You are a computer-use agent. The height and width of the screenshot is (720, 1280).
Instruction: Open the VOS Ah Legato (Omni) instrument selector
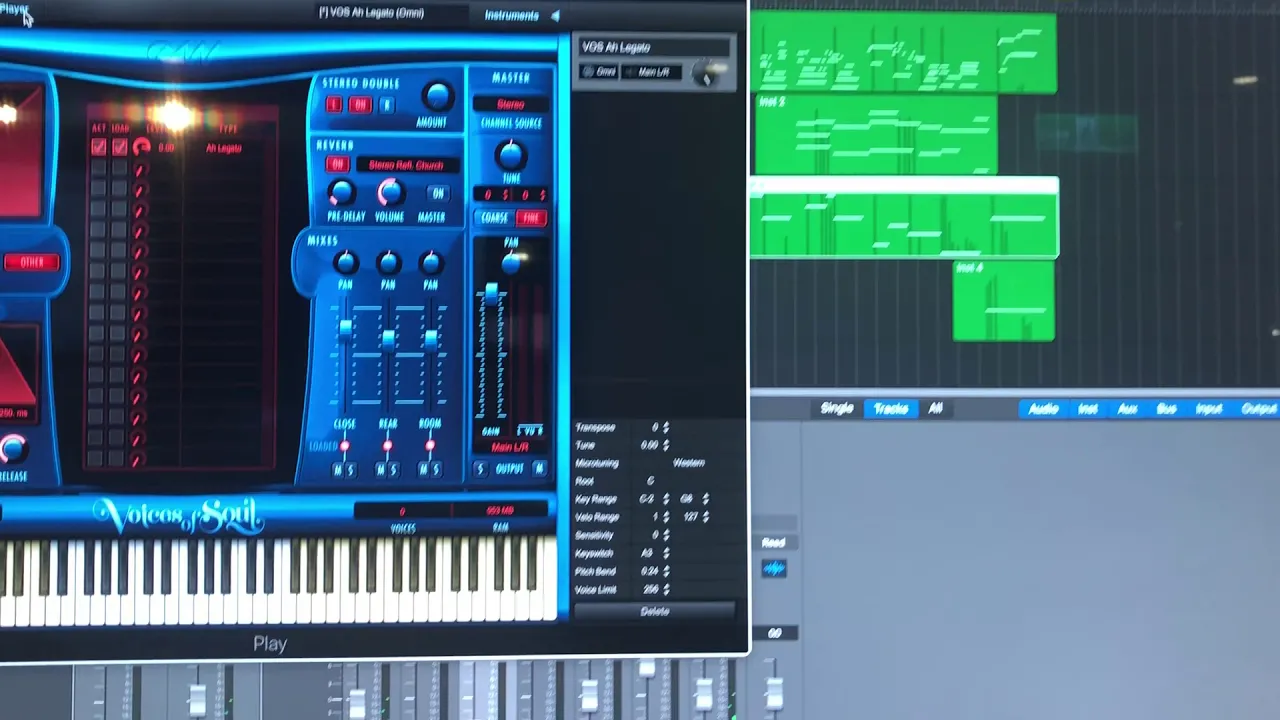pos(390,13)
